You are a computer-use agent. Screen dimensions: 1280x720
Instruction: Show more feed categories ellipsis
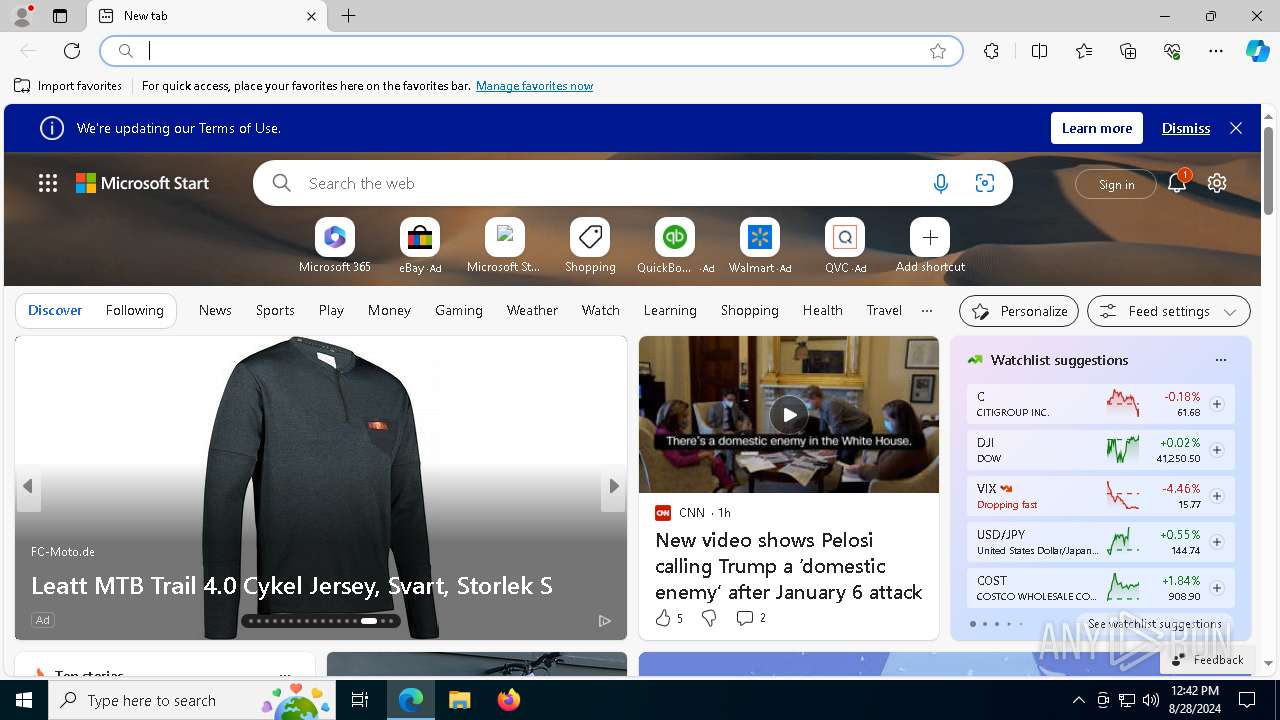tap(927, 311)
